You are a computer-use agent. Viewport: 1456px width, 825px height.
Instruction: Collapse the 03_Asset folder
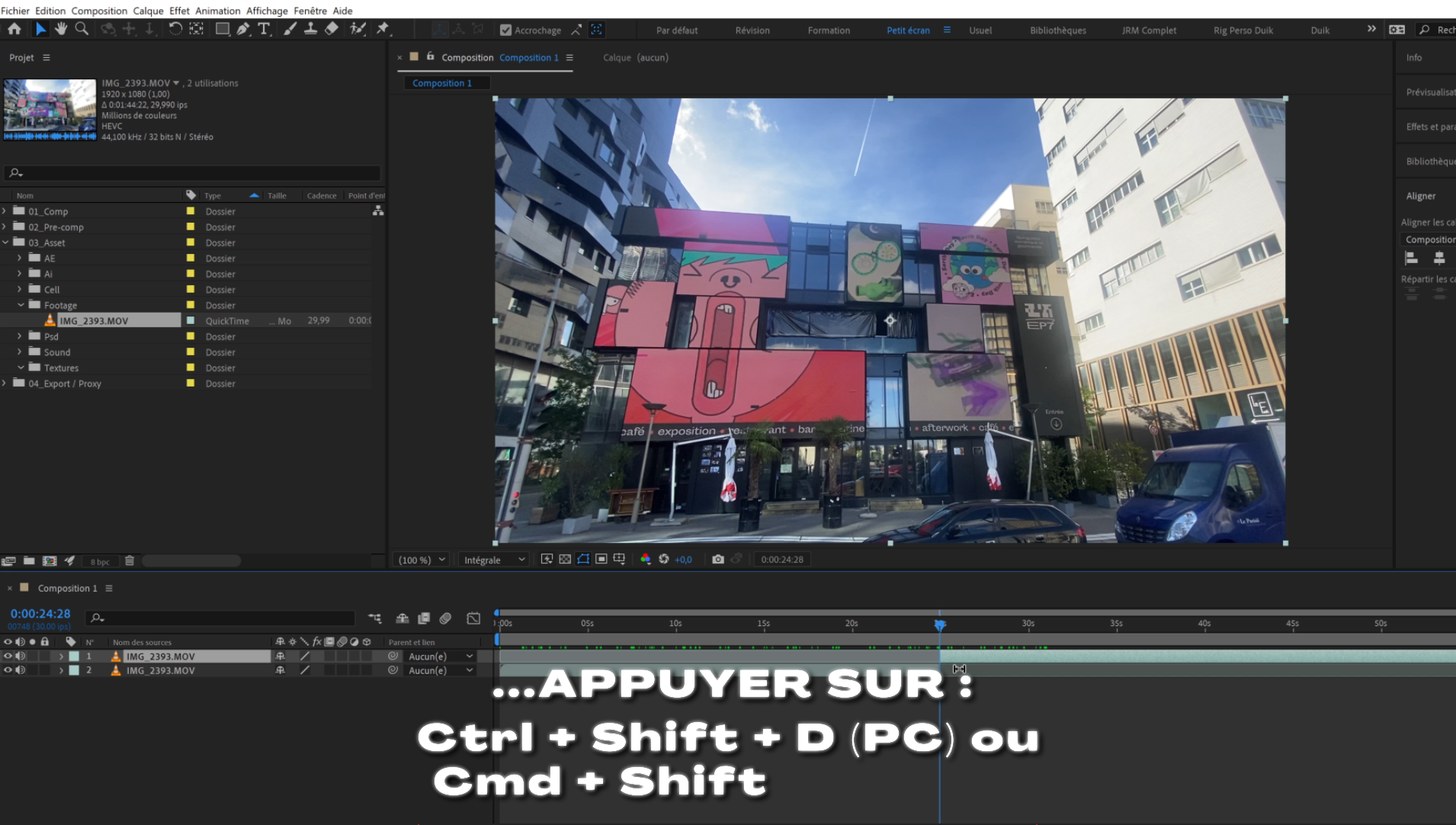[5, 242]
